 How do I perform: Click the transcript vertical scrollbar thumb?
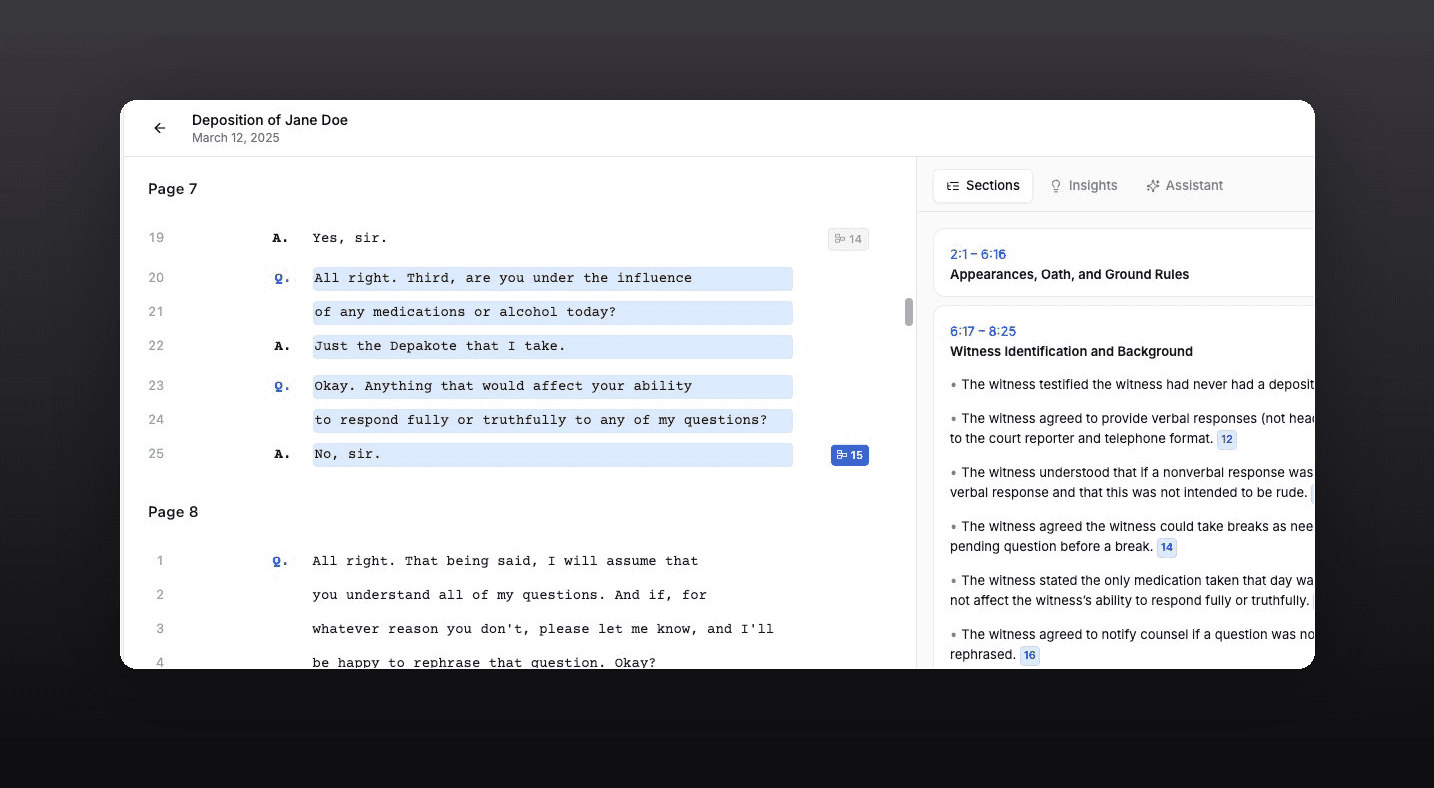[x=908, y=312]
